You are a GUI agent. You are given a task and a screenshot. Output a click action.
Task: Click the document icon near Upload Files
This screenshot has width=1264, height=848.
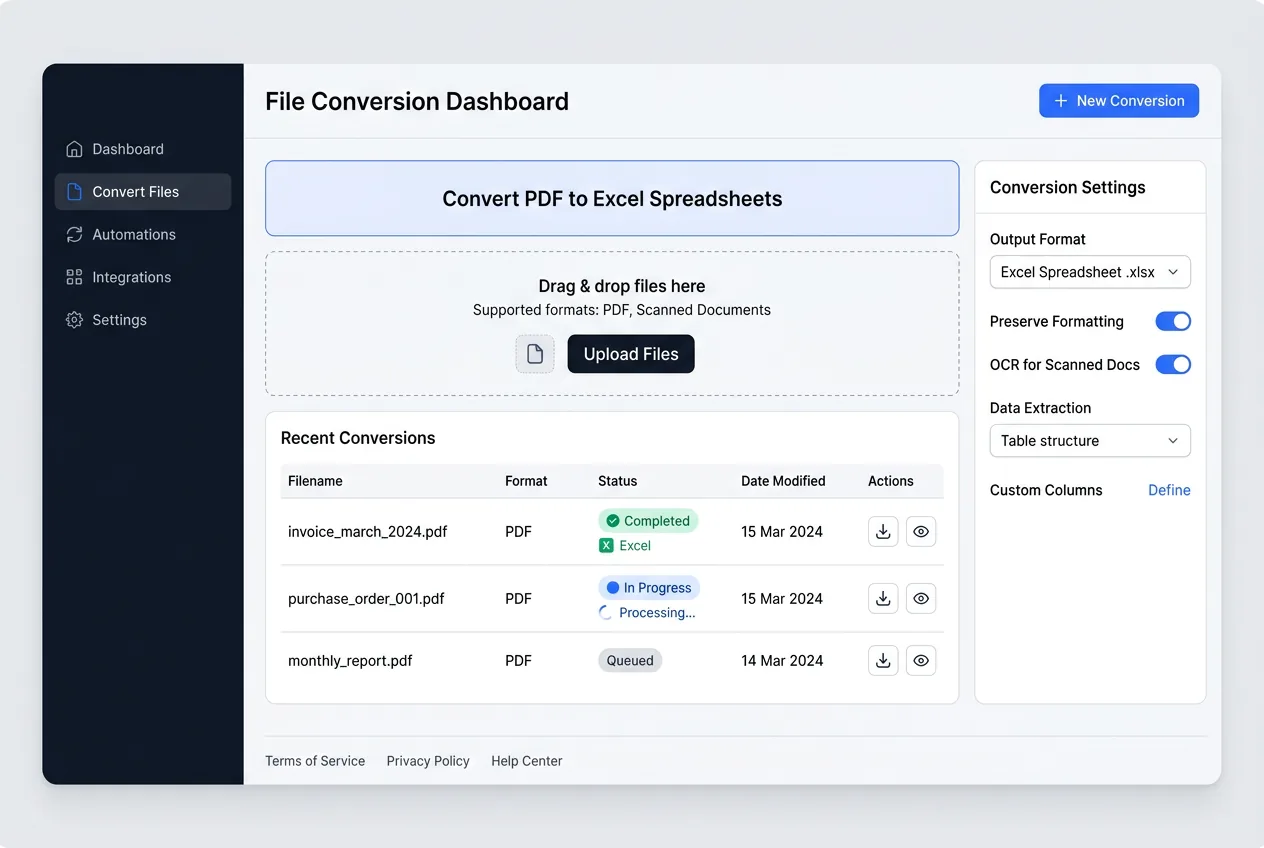tap(535, 353)
